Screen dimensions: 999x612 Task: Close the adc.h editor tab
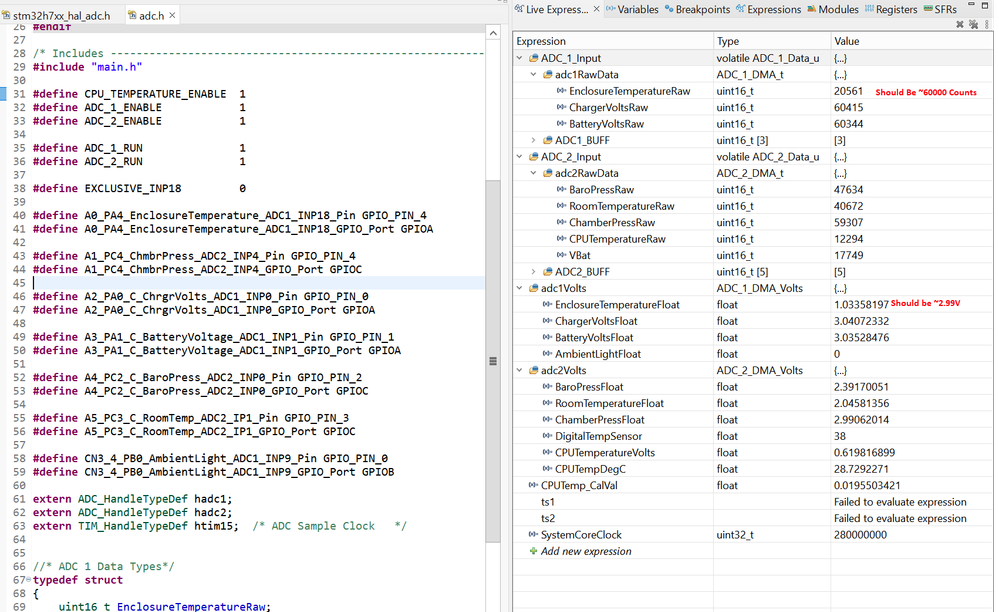tap(172, 15)
